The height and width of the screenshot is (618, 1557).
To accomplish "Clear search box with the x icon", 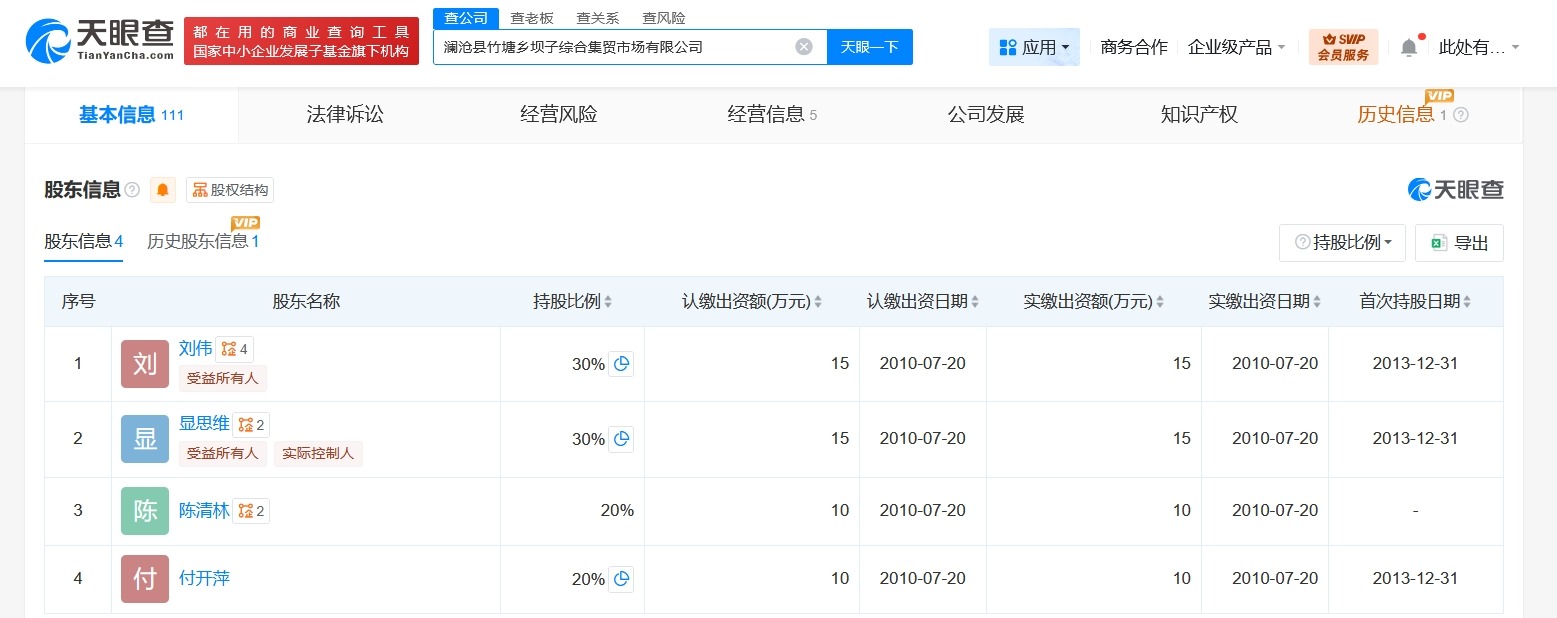I will tap(803, 46).
